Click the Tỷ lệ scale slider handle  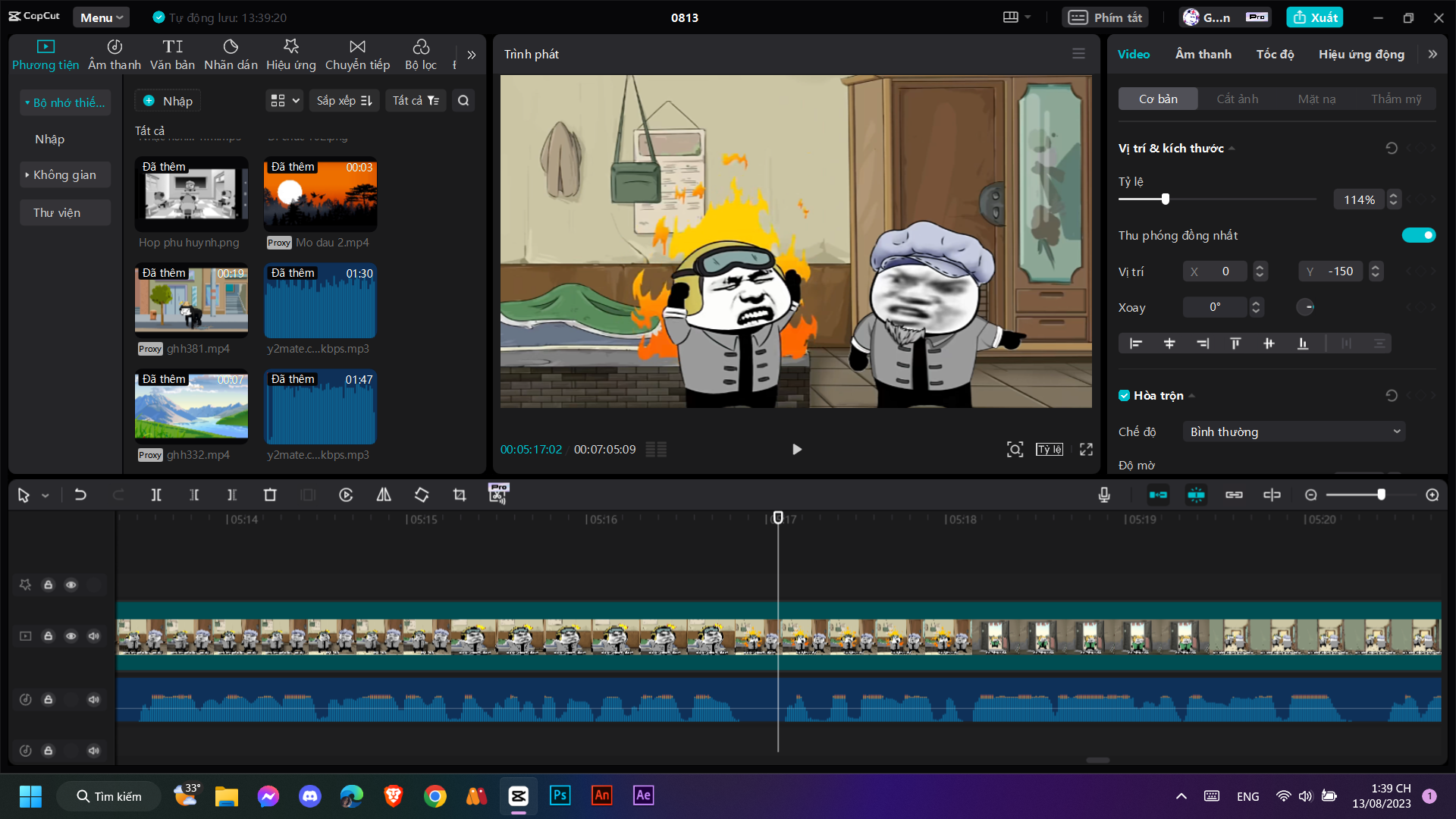(1166, 199)
